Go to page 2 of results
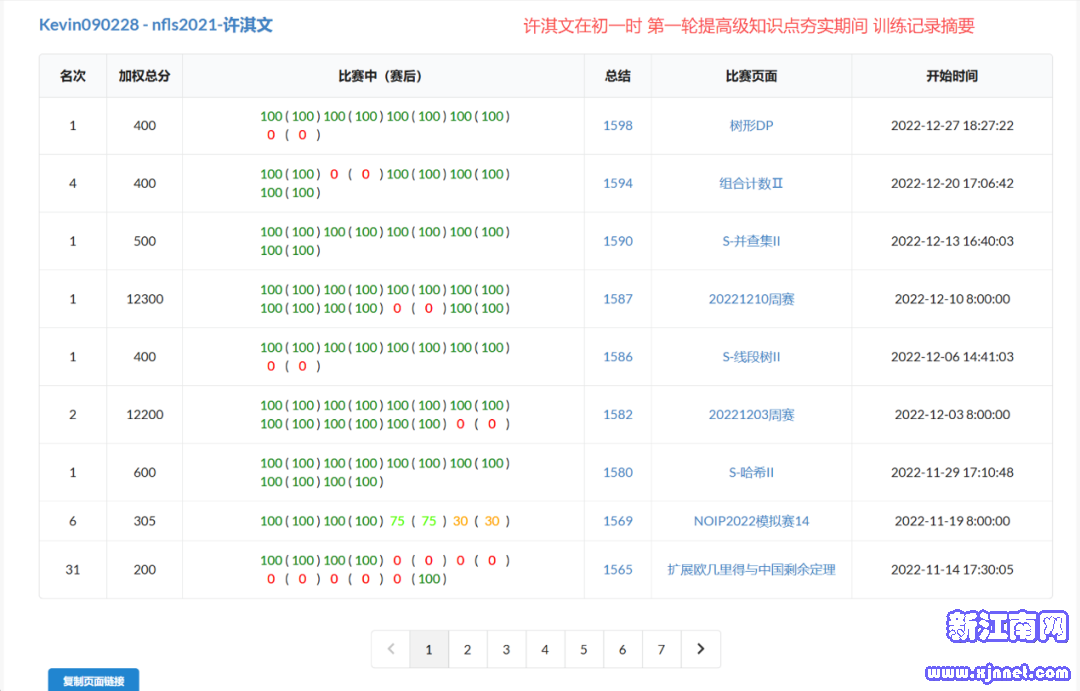The image size is (1080, 691). pyautogui.click(x=467, y=649)
